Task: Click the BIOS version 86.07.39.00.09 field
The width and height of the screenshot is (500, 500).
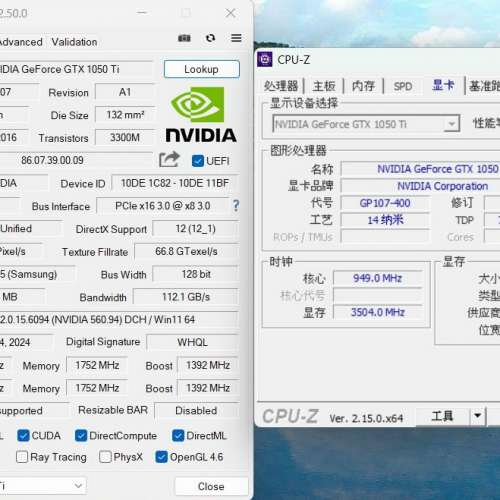Action: tap(76, 160)
